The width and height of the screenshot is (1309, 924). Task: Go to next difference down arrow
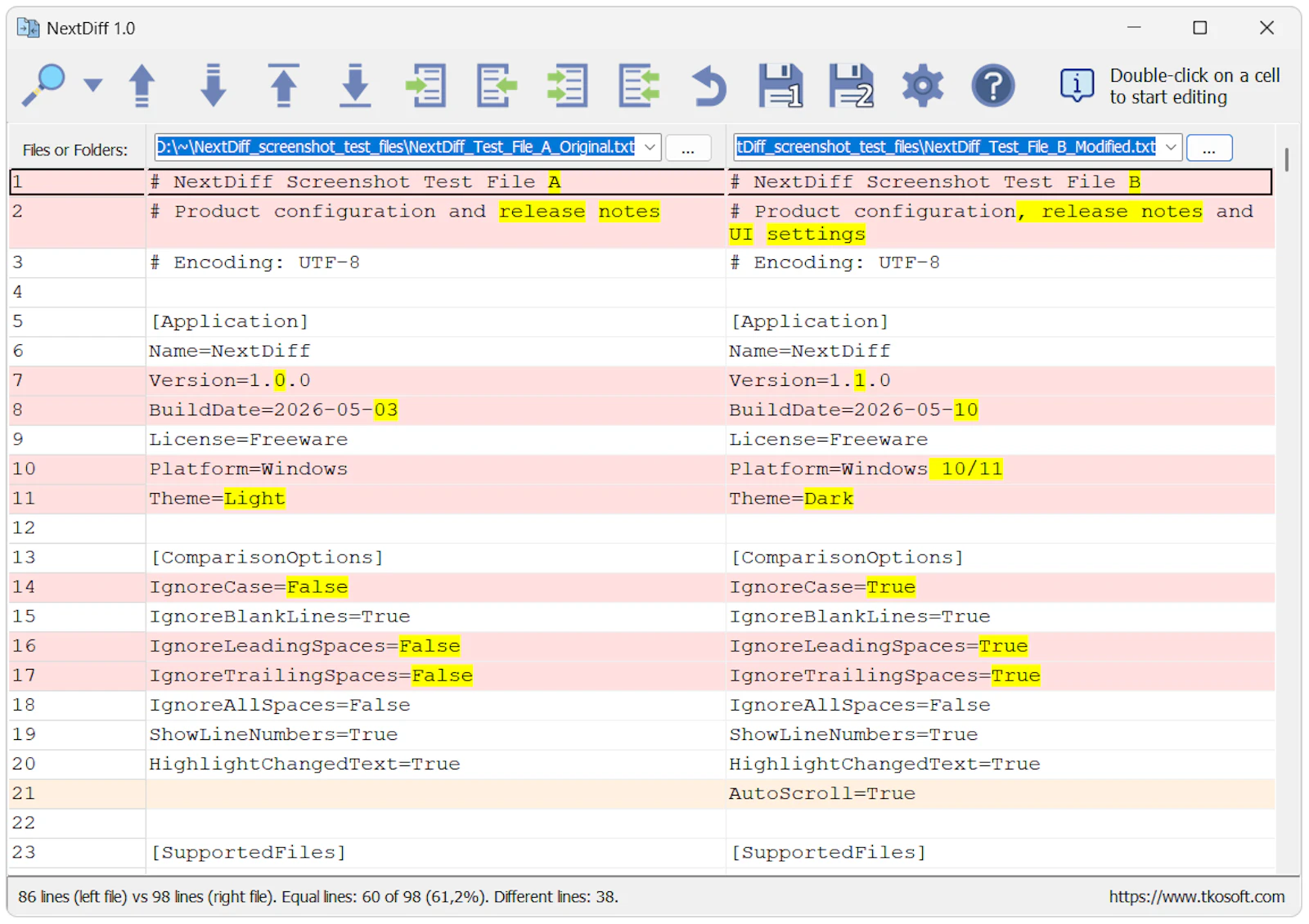(214, 85)
